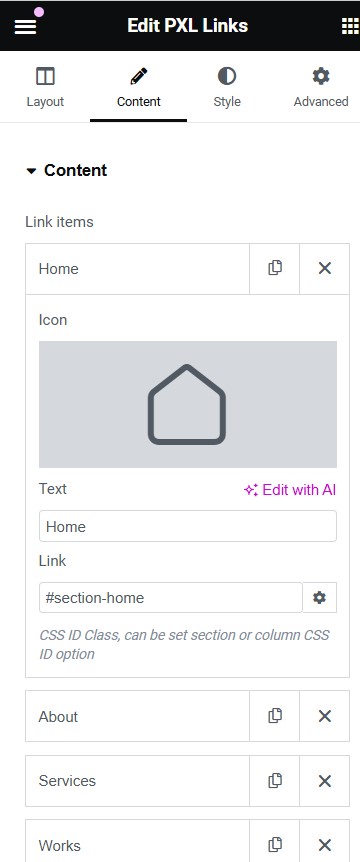Remove the Works link item
360x862 pixels.
[x=325, y=844]
